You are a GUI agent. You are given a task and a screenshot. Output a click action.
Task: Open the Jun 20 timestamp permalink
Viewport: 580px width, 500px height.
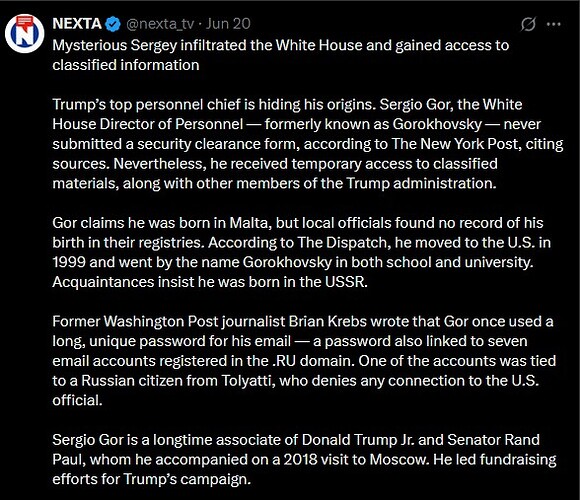coord(228,24)
